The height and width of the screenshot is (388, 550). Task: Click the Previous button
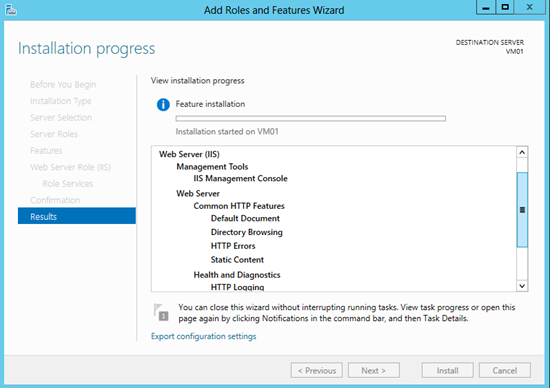(x=317, y=370)
